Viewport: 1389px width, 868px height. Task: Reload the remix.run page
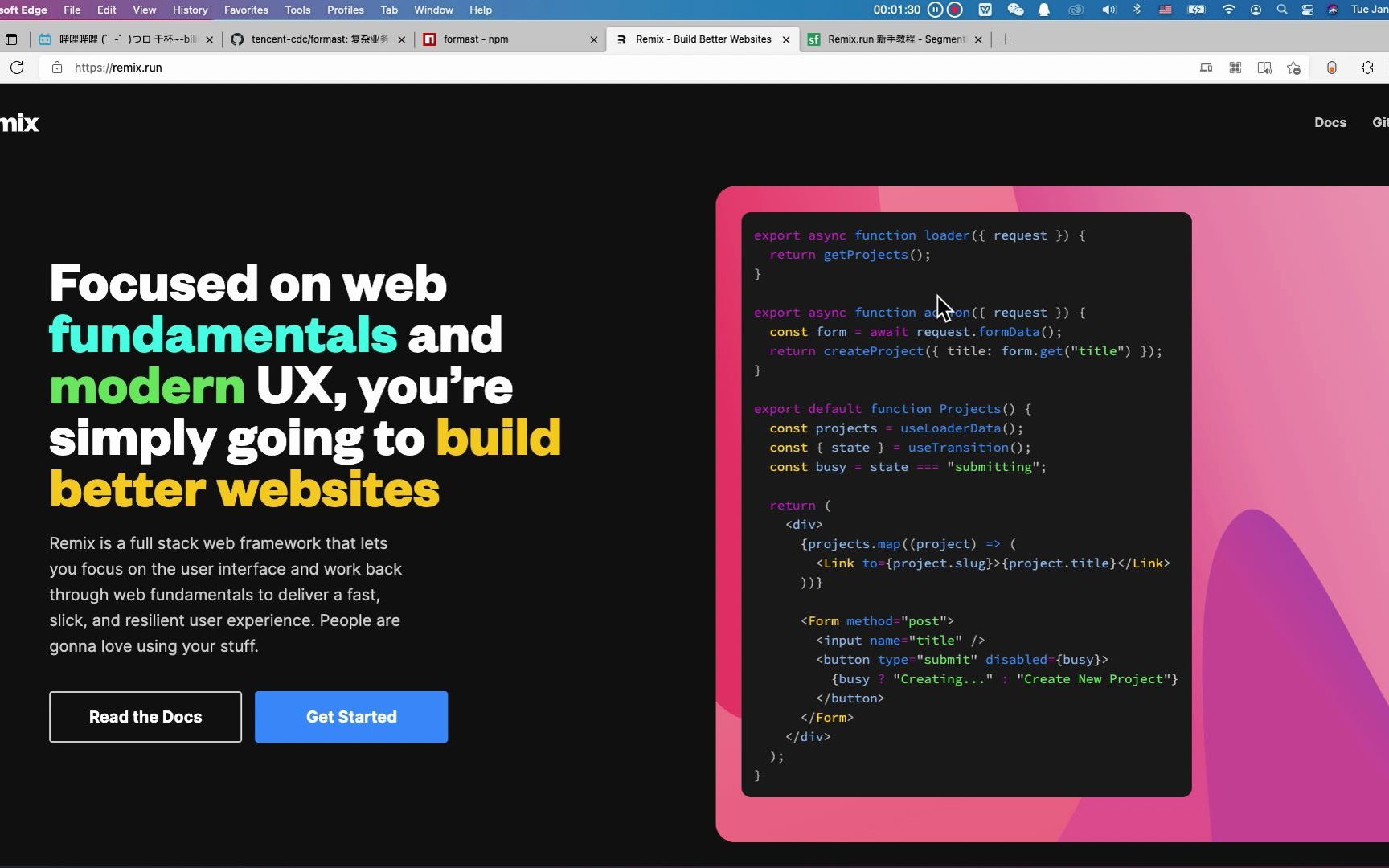pyautogui.click(x=17, y=68)
